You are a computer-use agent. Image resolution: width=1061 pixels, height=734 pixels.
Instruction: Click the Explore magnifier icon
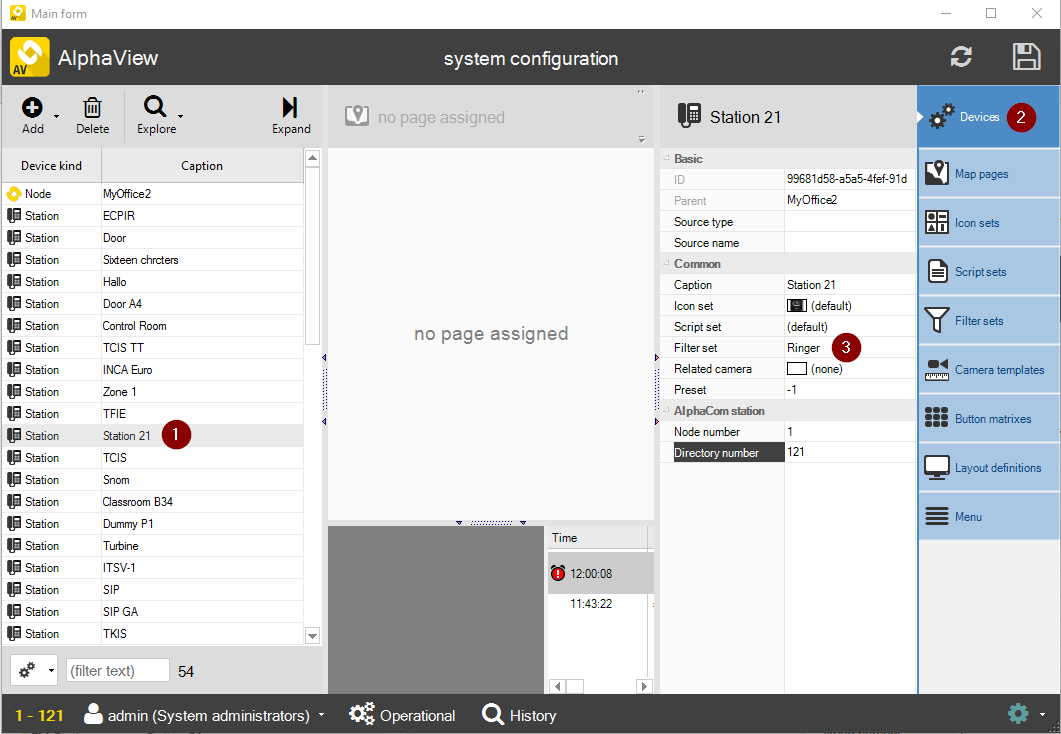(155, 108)
